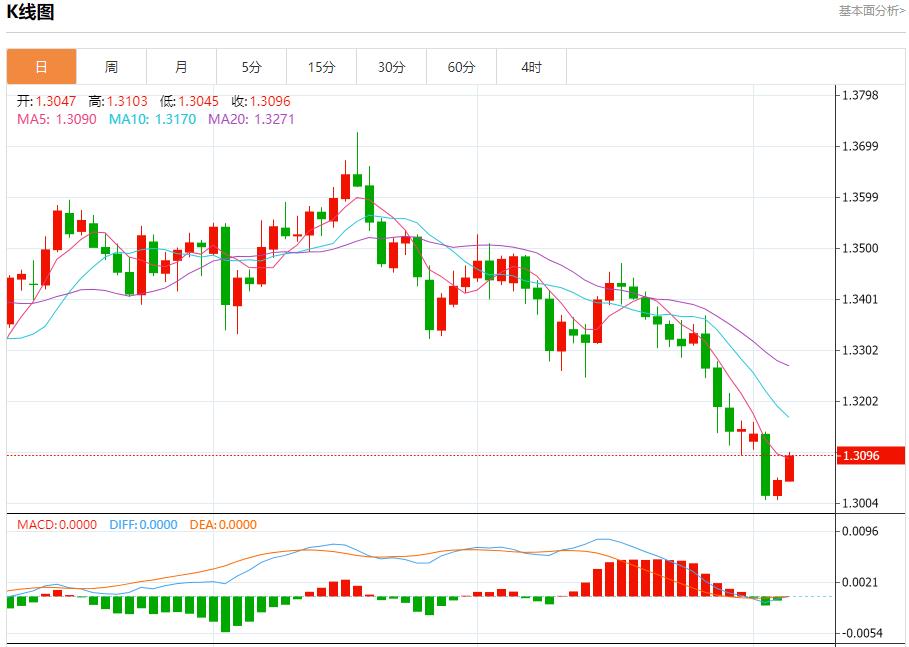Select the 60分 interval

coord(462,66)
